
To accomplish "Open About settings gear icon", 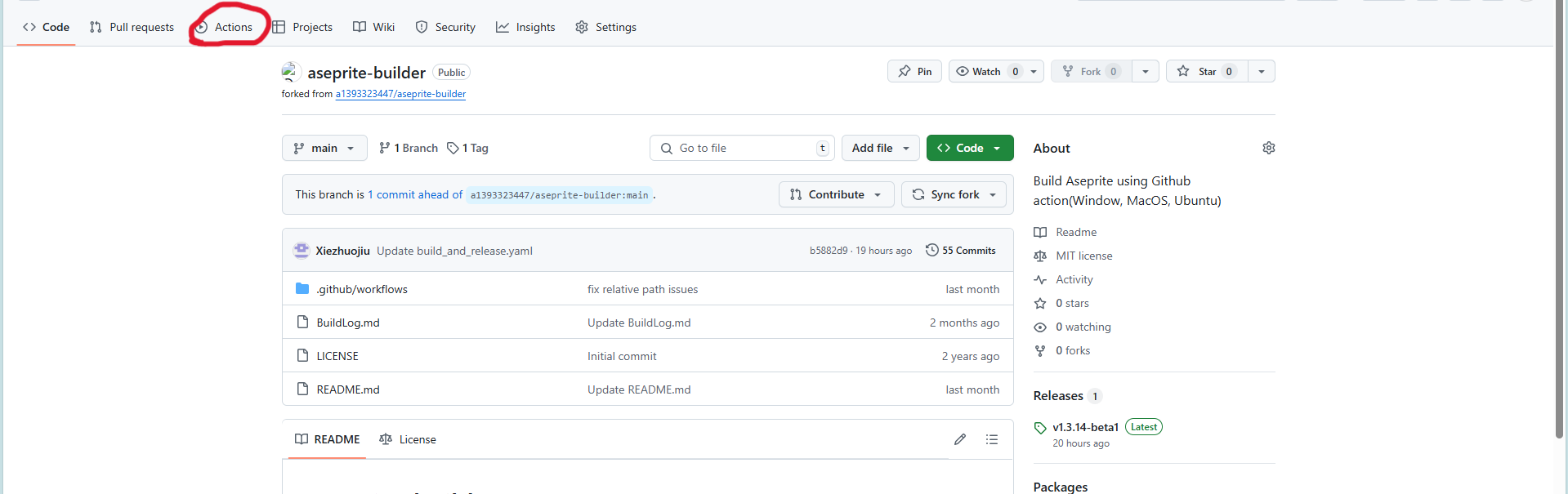I will [x=1268, y=148].
